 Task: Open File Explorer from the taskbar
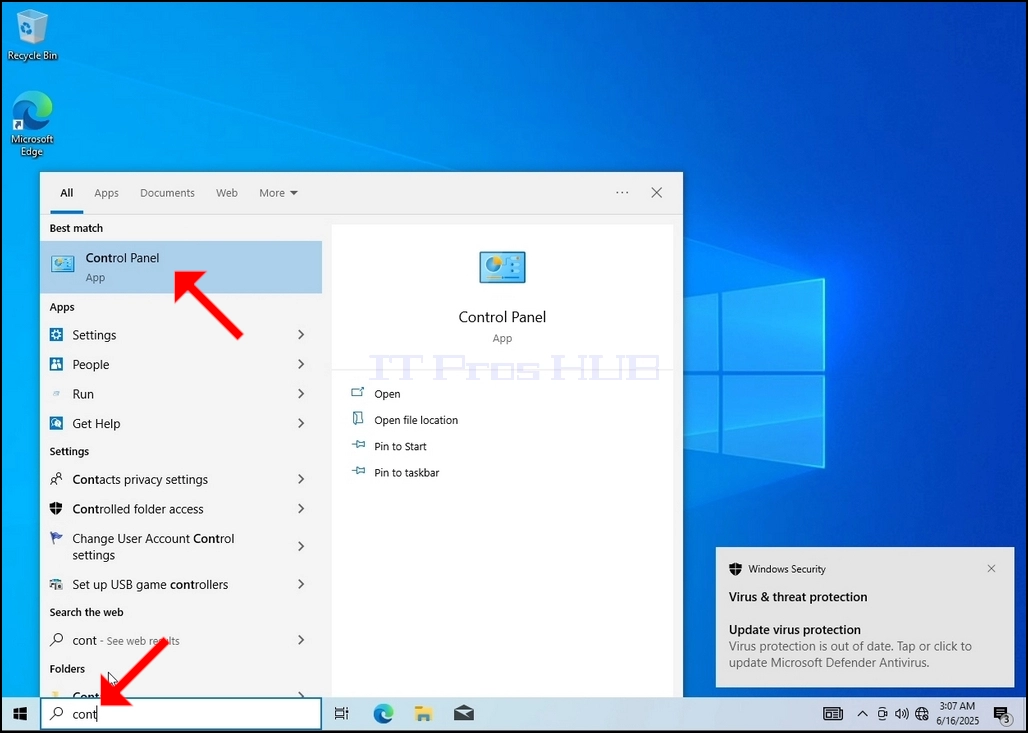click(424, 713)
